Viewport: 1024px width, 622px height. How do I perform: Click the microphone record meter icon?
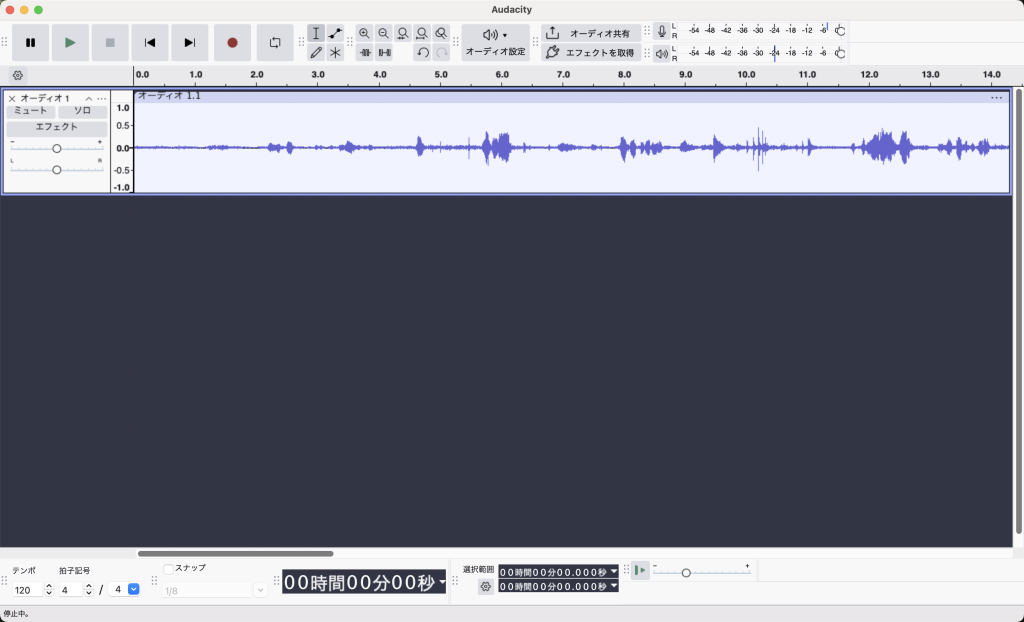tap(661, 32)
